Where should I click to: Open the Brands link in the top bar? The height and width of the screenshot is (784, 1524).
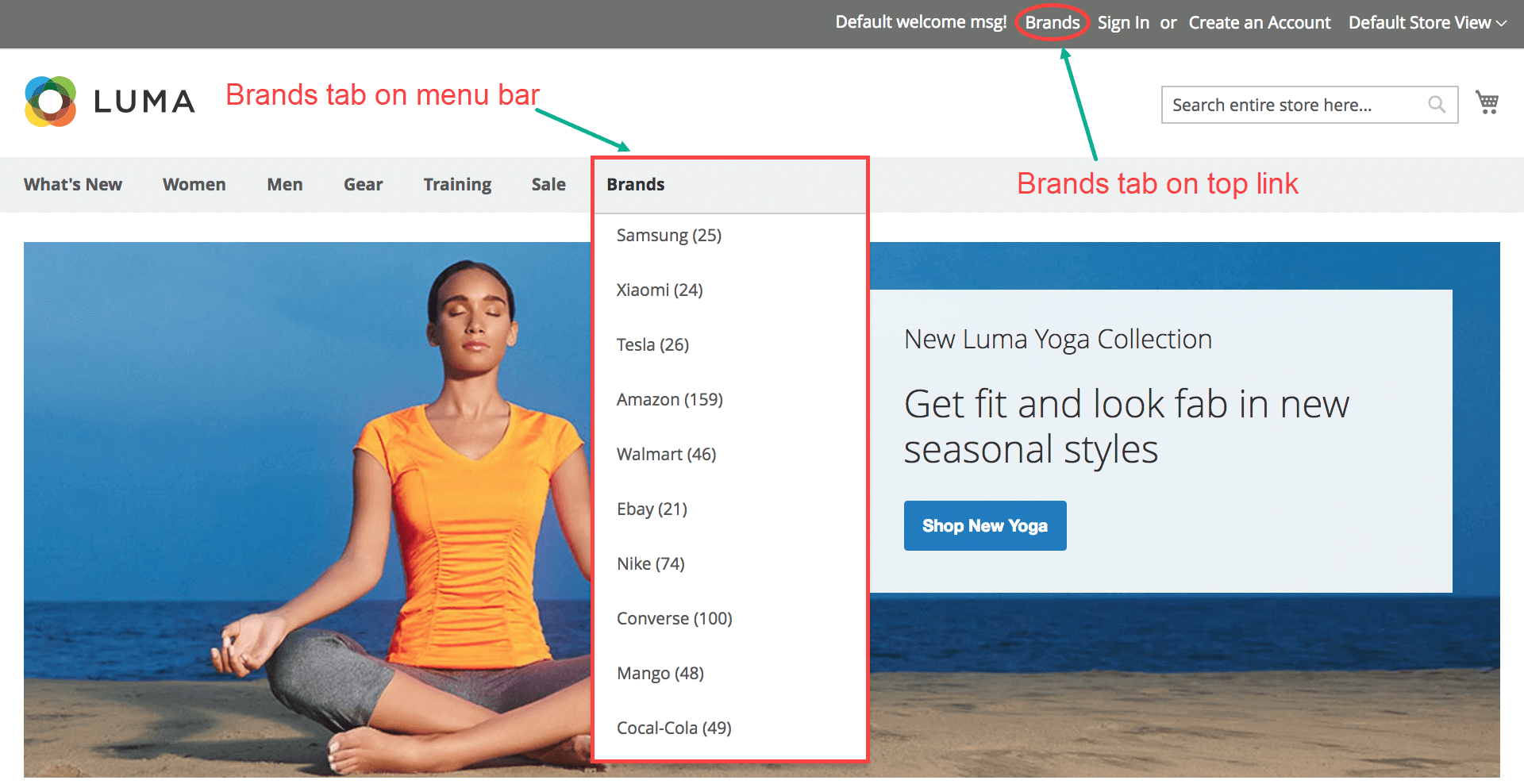[1052, 22]
